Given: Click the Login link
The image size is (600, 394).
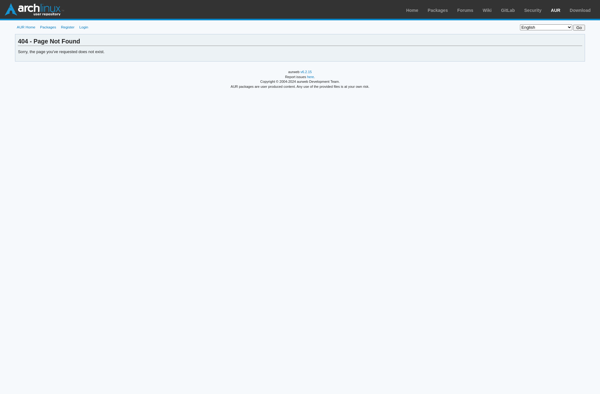Looking at the screenshot, I should 83,27.
